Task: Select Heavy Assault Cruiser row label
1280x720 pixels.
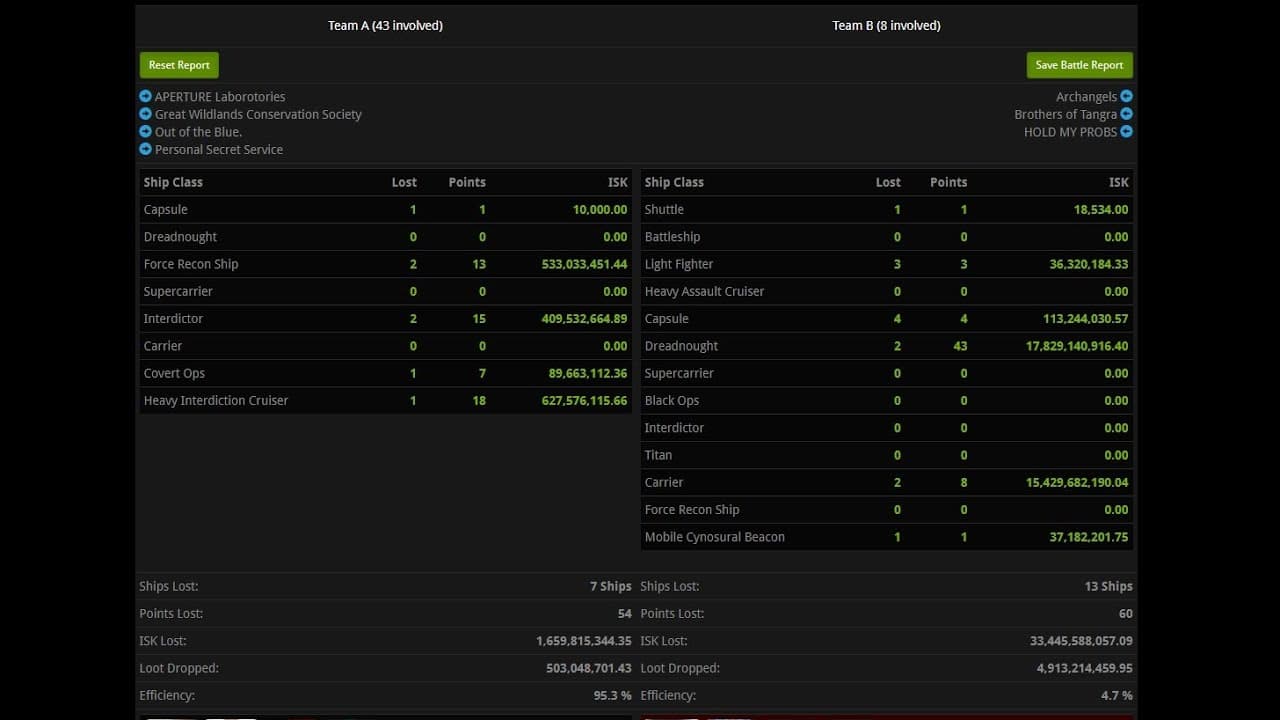Action: [704, 291]
